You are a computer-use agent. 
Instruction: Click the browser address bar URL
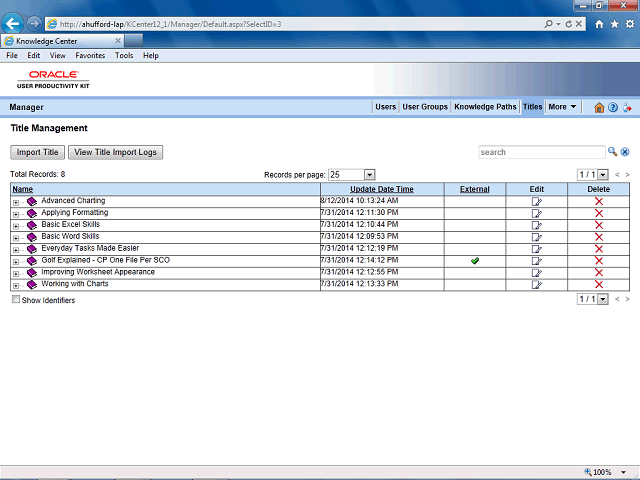[x=170, y=24]
